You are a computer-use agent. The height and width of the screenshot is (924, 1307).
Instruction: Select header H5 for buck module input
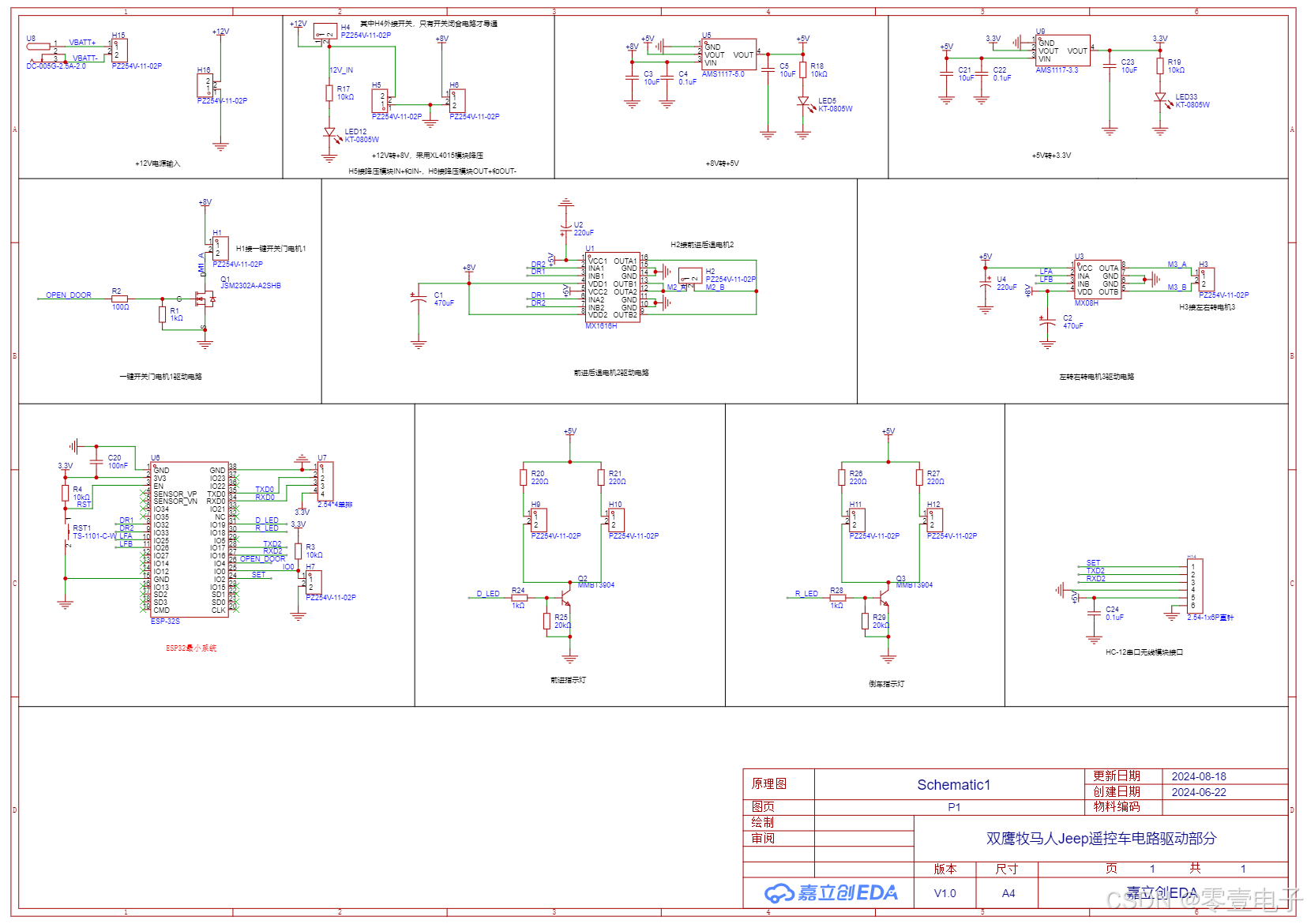380,100
